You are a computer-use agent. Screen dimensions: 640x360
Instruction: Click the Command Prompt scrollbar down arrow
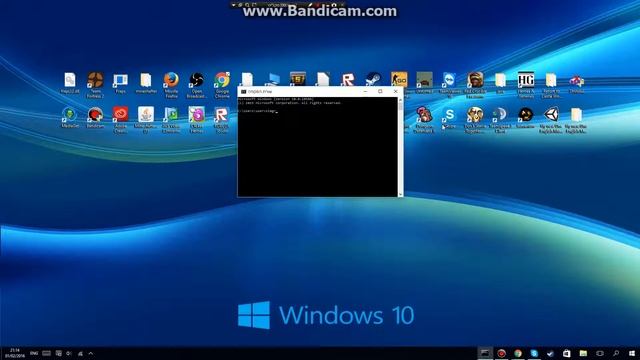[x=400, y=194]
